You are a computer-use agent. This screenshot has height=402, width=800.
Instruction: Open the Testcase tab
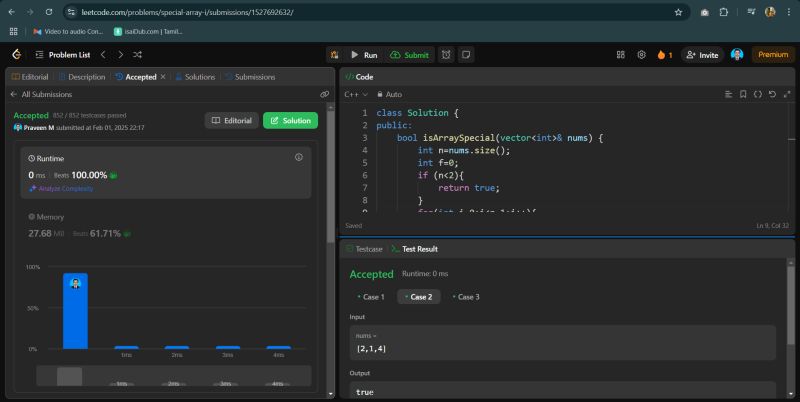pos(364,248)
